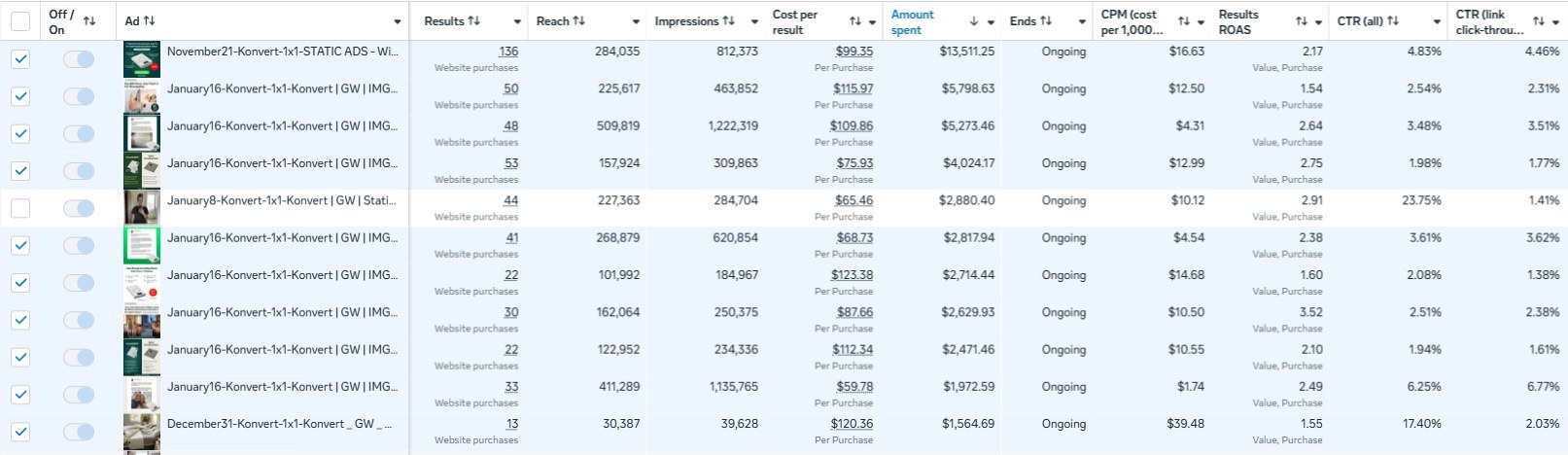Toggle off the ad with $2,629.93 spent
This screenshot has height=455, width=1568.
point(79,320)
